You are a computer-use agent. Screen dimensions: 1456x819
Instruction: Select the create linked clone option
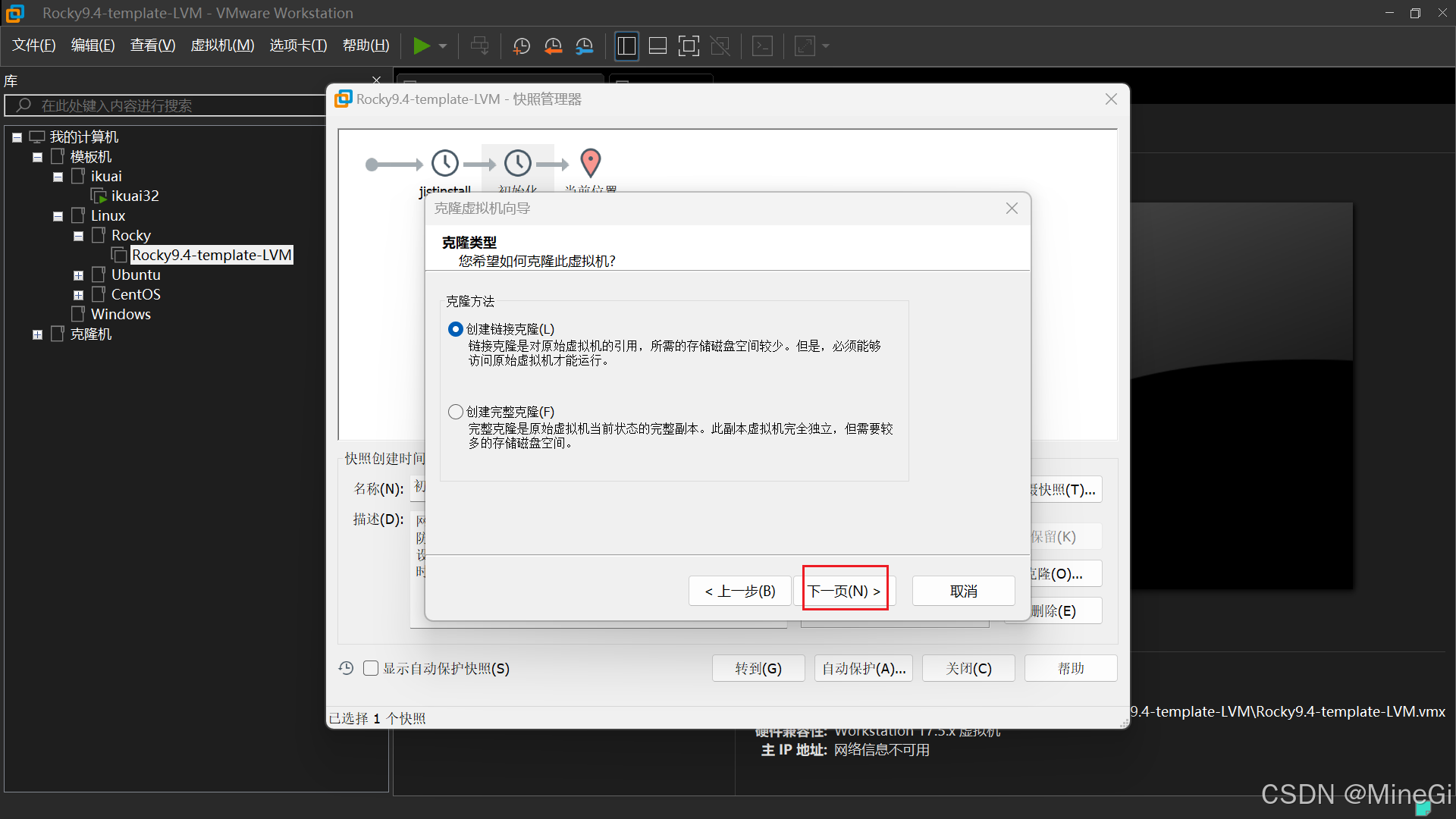[456, 329]
